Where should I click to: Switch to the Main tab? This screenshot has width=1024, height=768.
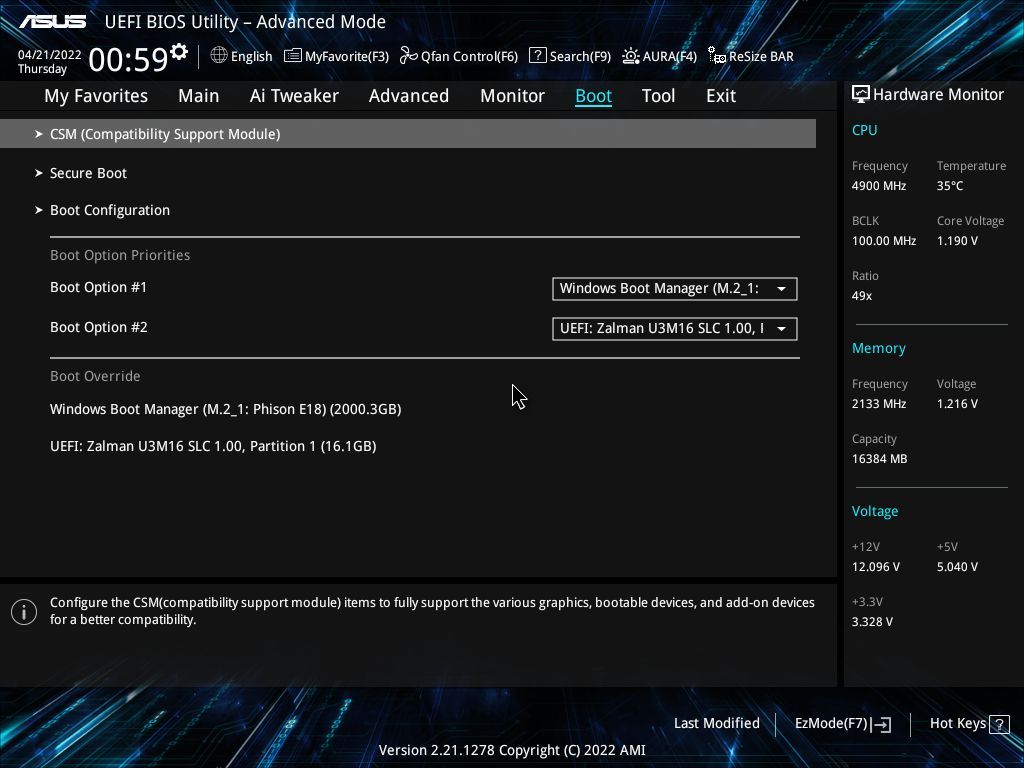[x=199, y=96]
